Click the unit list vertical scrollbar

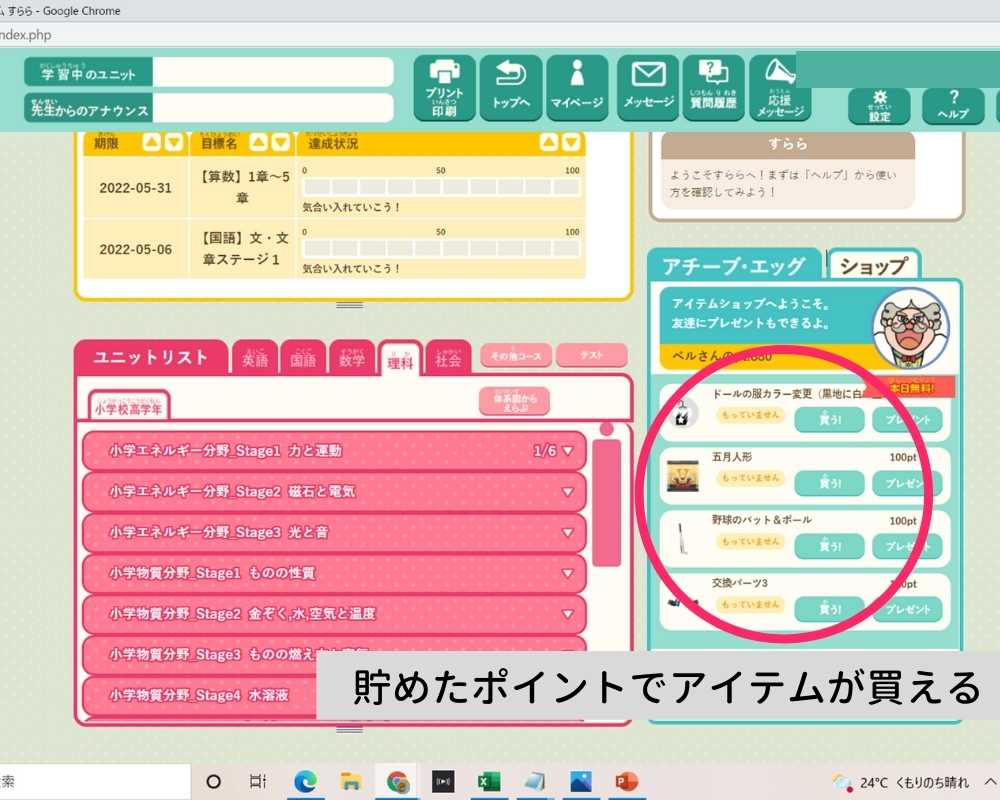point(607,501)
